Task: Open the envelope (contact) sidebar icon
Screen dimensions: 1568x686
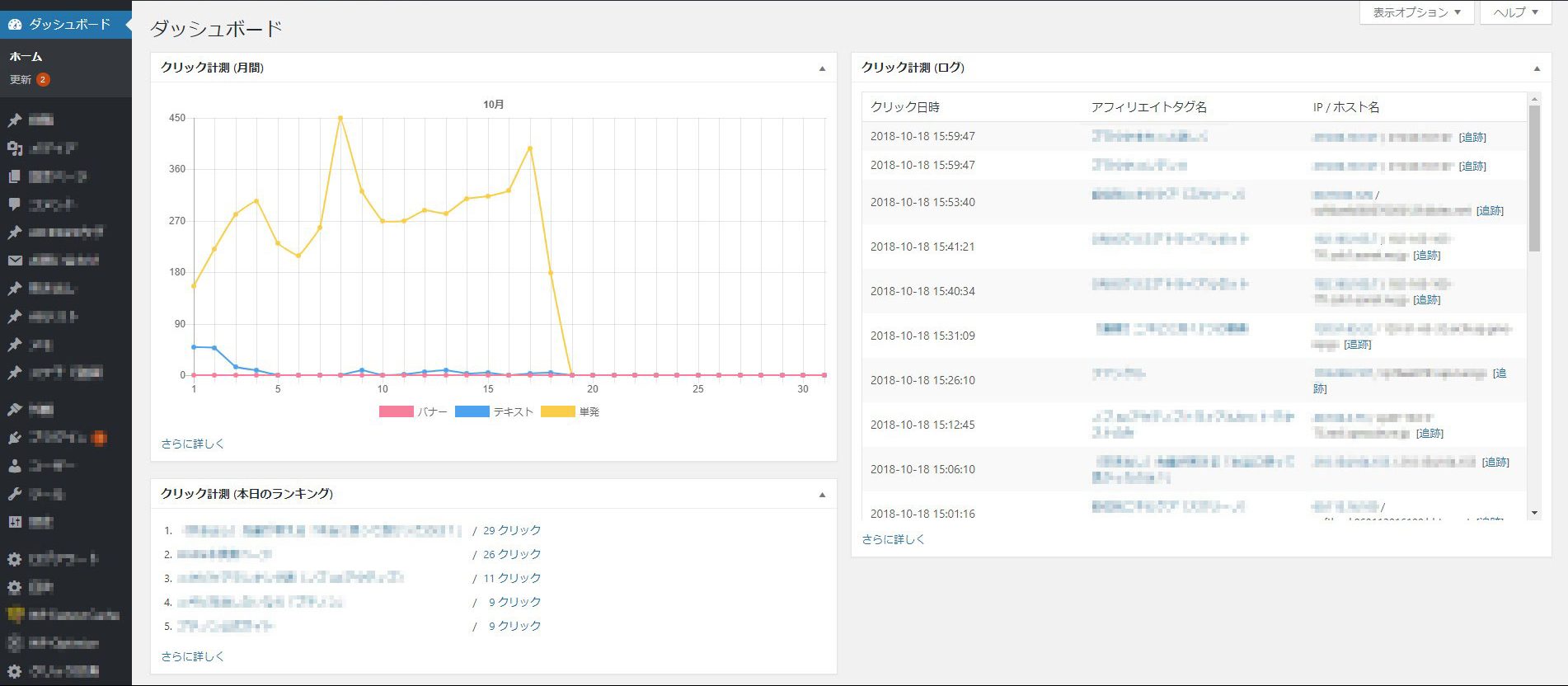Action: (x=15, y=261)
